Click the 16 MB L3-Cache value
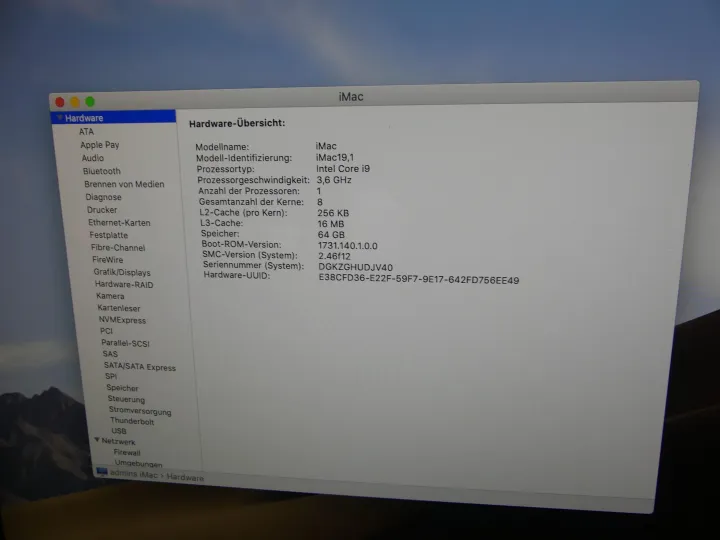The height and width of the screenshot is (540, 720). (x=331, y=224)
